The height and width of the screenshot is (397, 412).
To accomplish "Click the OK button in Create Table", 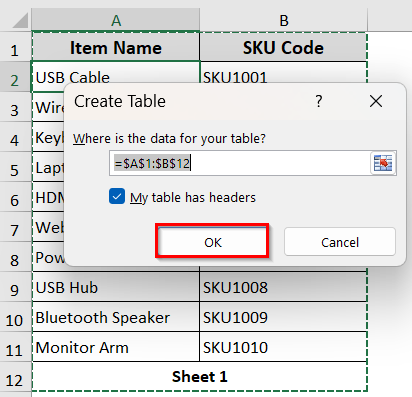I will [x=212, y=242].
